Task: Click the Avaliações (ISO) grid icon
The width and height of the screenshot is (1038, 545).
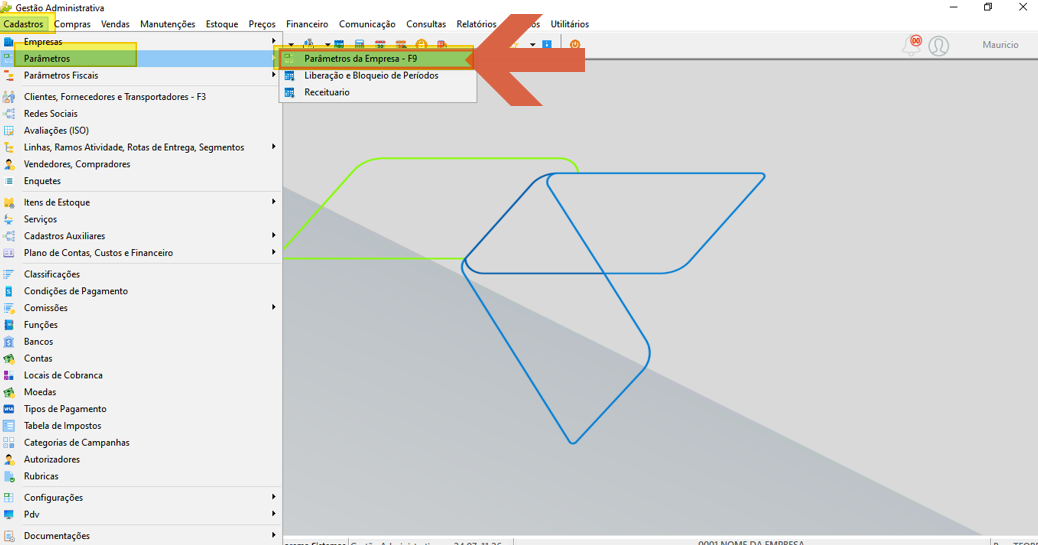Action: coord(9,130)
